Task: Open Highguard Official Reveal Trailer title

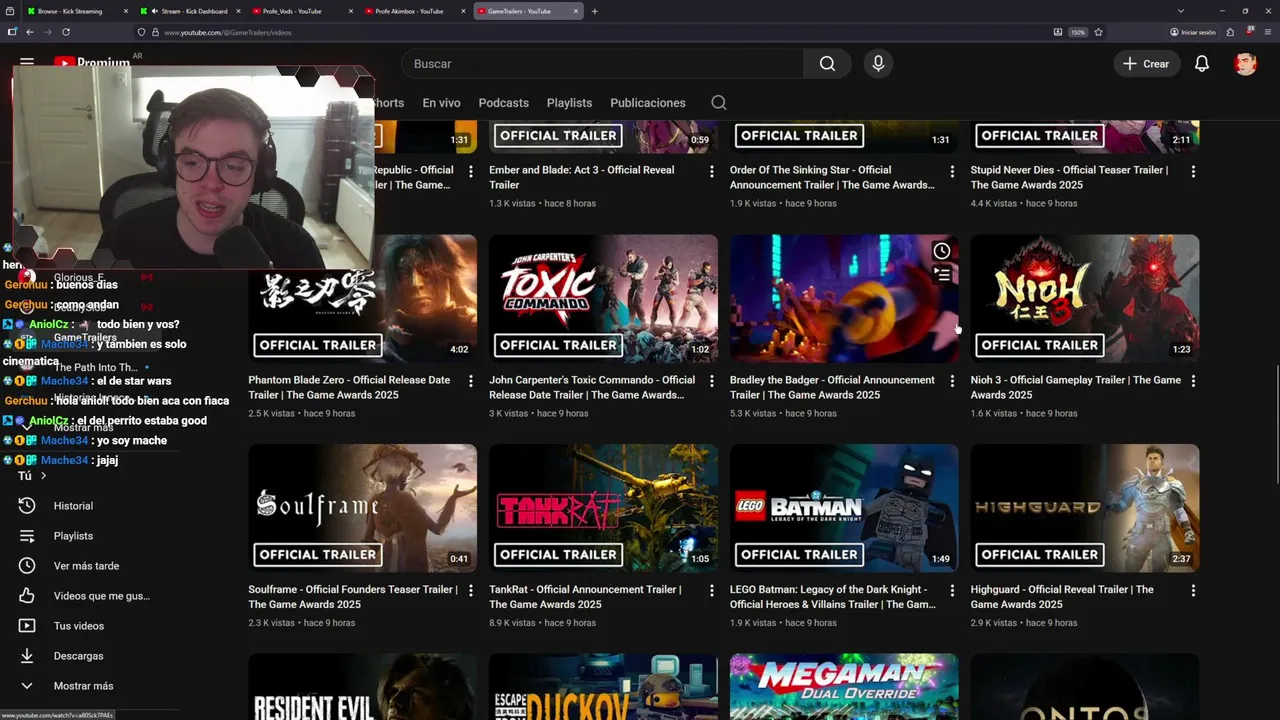Action: (x=1062, y=597)
